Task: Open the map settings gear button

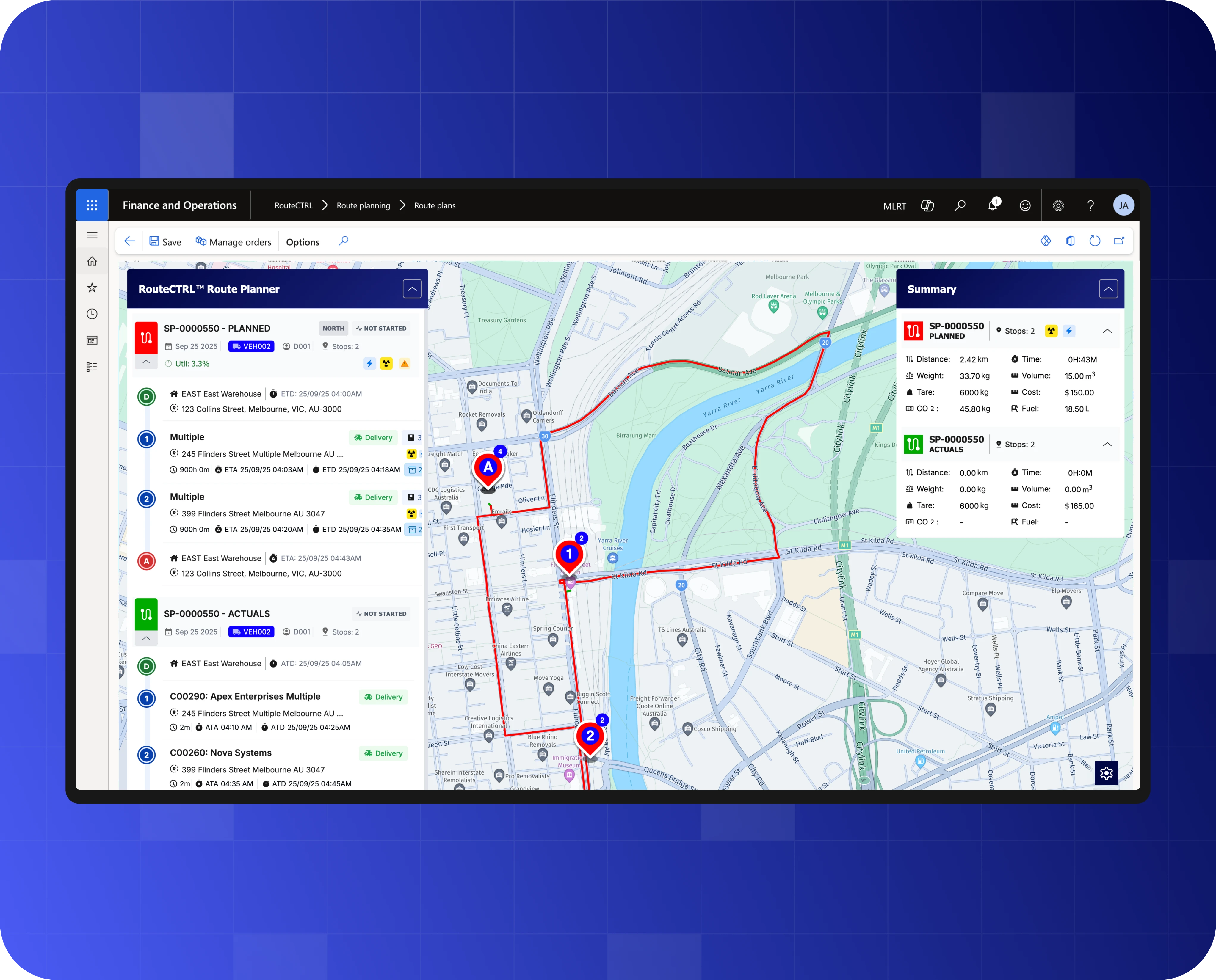Action: [x=1106, y=773]
